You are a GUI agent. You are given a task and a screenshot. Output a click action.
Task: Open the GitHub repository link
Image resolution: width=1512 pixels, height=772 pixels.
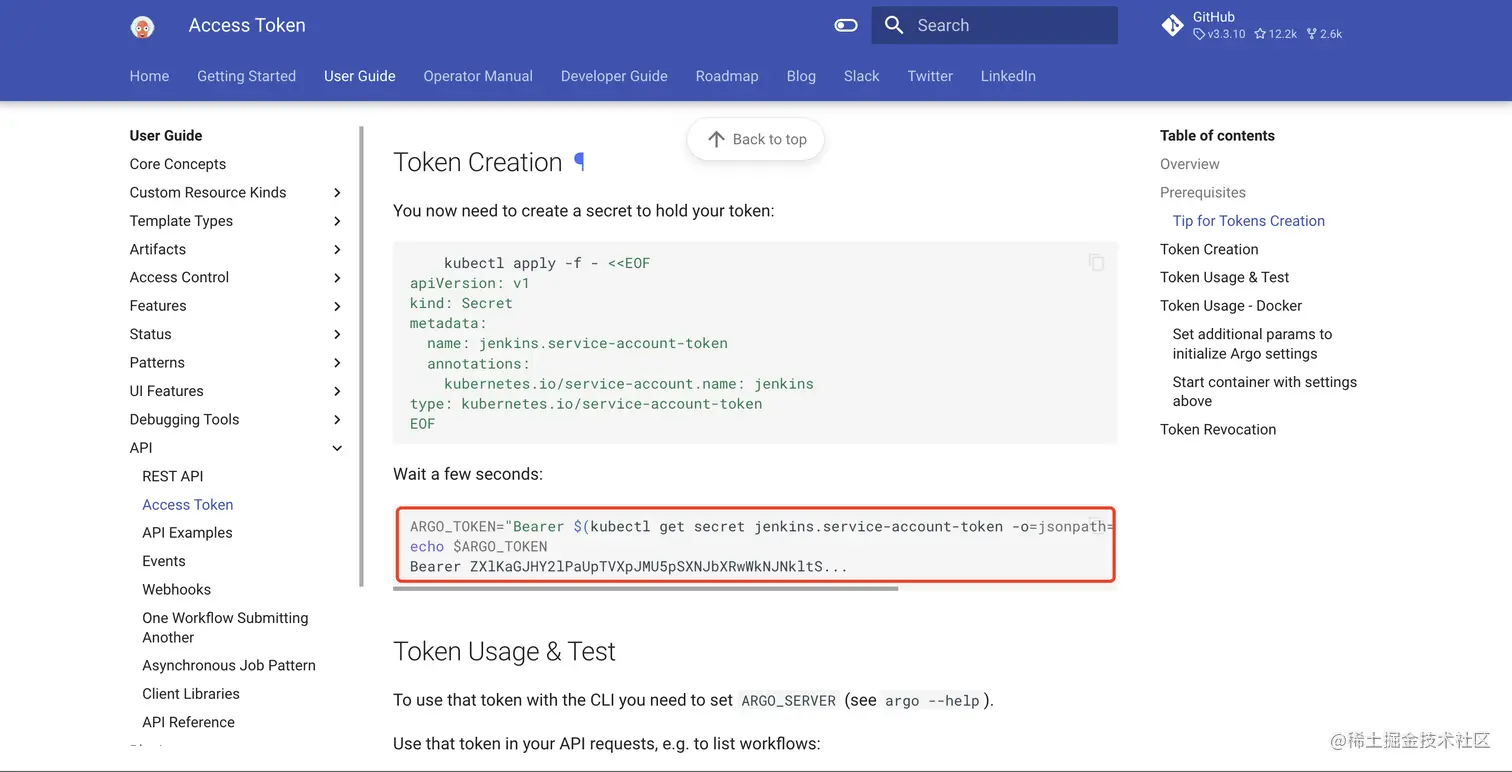pyautogui.click(x=1251, y=25)
